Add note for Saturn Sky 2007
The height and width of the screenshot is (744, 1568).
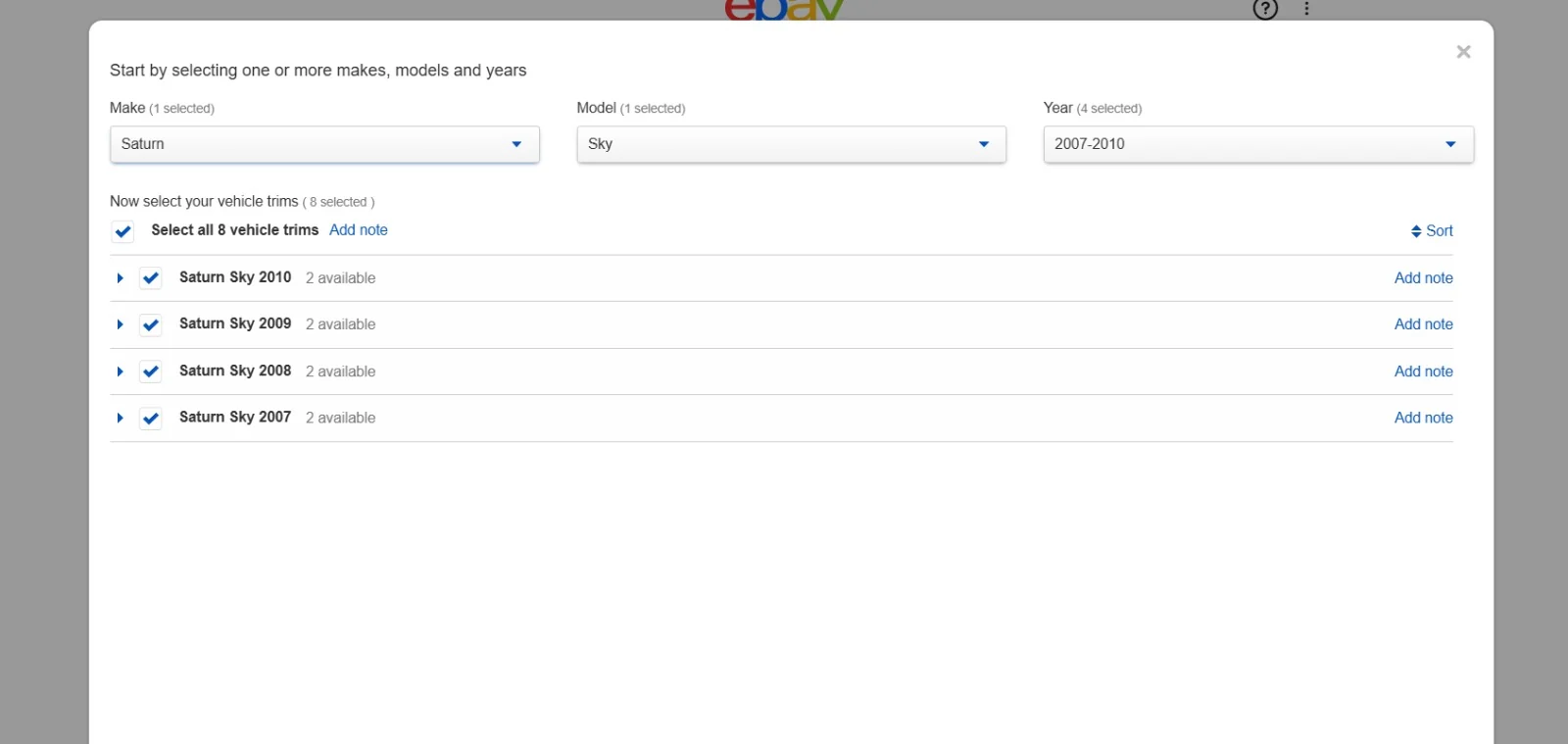click(1424, 418)
